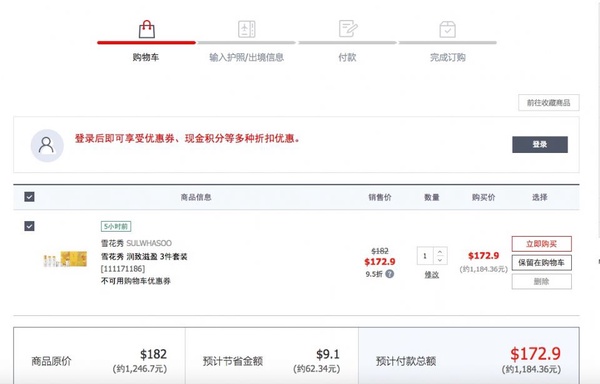The width and height of the screenshot is (600, 384).
Task: Click the $9.1 savings amount
Action: (x=328, y=354)
